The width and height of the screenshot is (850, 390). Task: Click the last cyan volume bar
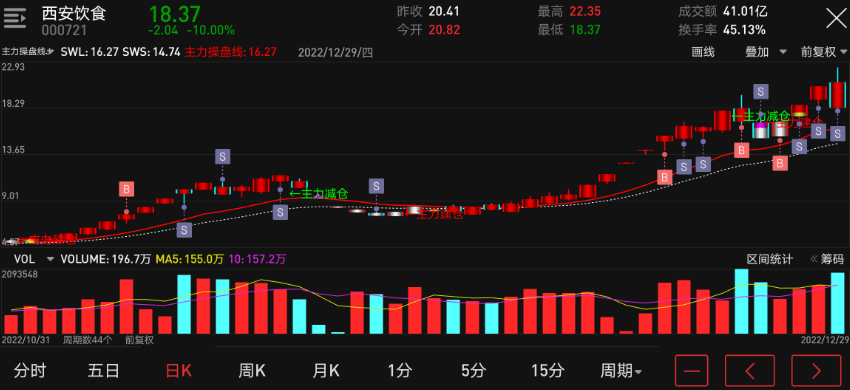coord(838,303)
